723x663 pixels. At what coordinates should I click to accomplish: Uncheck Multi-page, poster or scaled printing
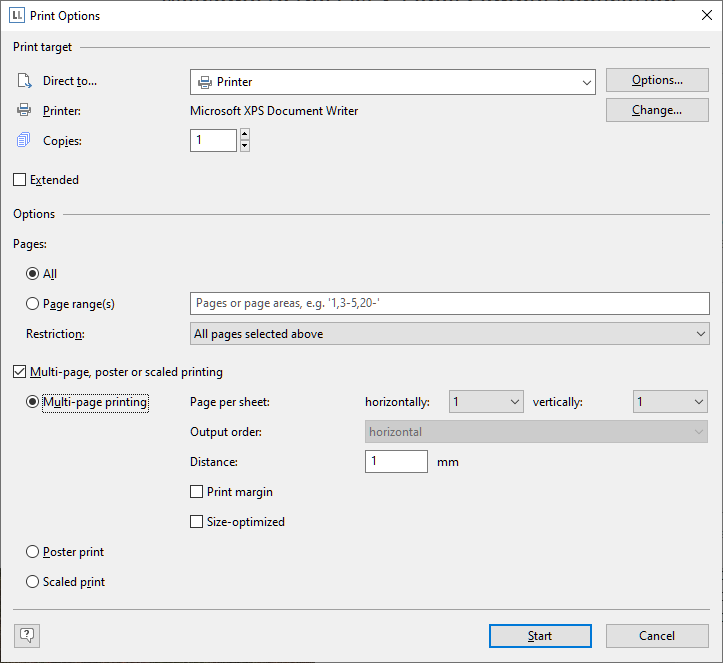pyautogui.click(x=19, y=372)
